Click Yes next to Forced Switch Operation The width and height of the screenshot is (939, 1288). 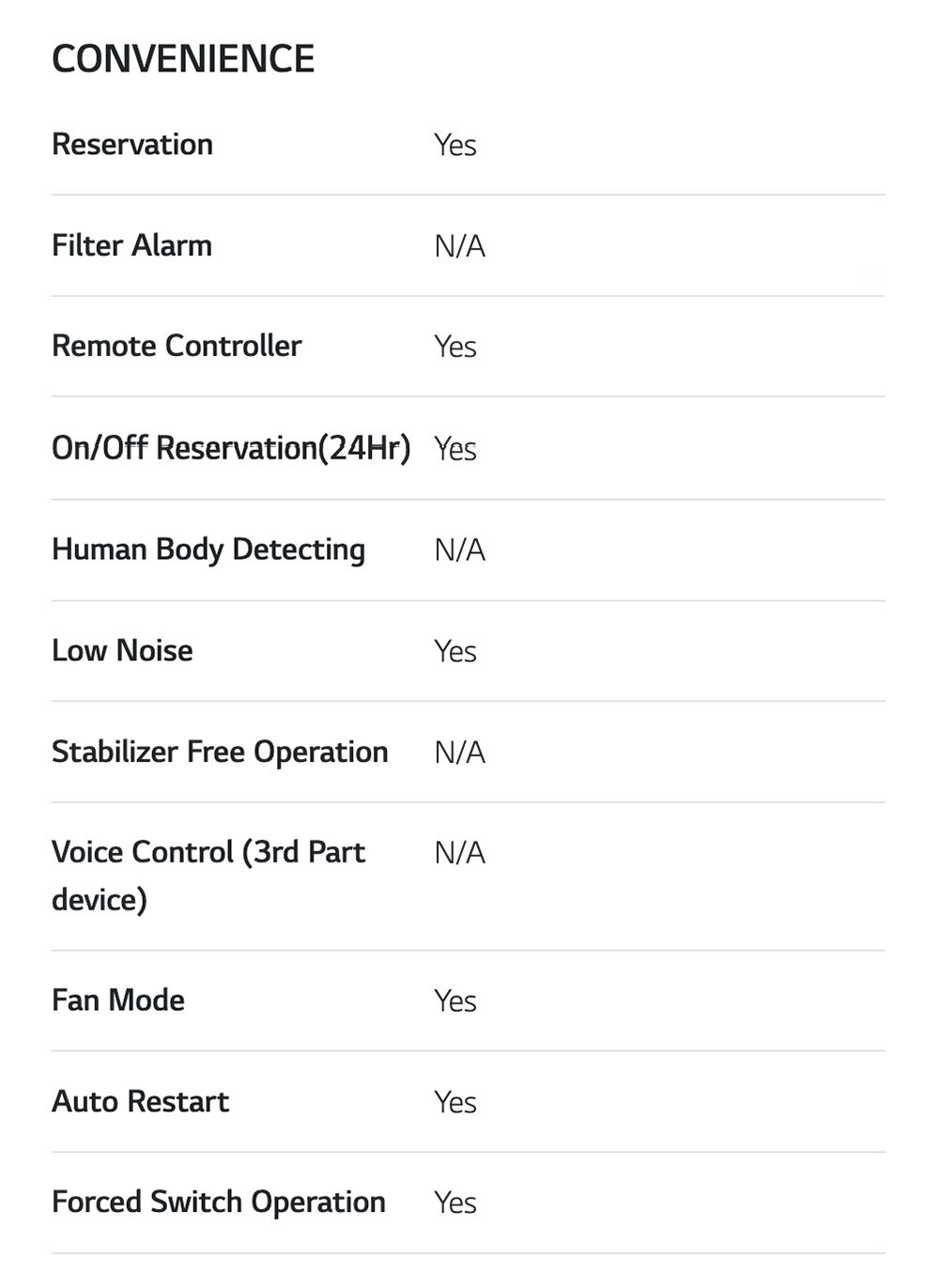pyautogui.click(x=455, y=1203)
